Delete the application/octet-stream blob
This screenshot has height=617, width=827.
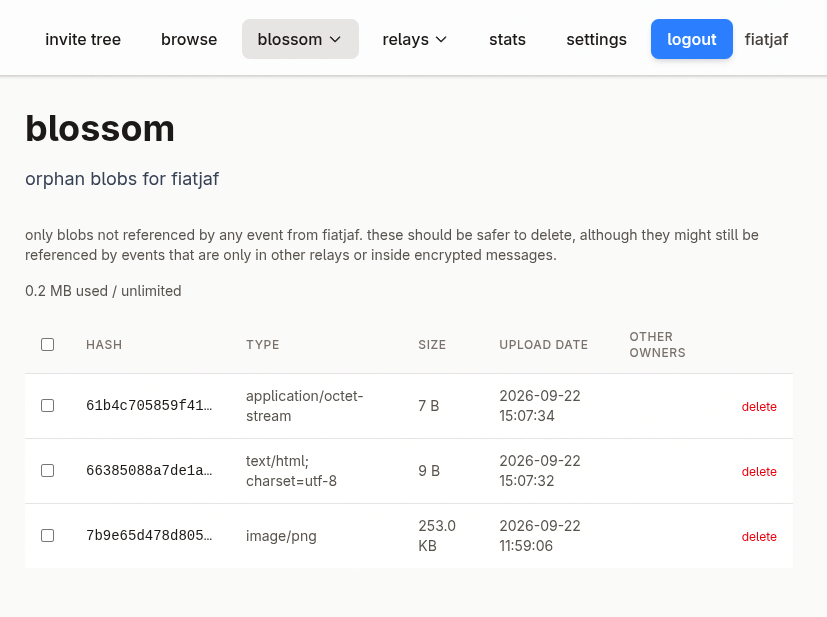click(x=759, y=407)
